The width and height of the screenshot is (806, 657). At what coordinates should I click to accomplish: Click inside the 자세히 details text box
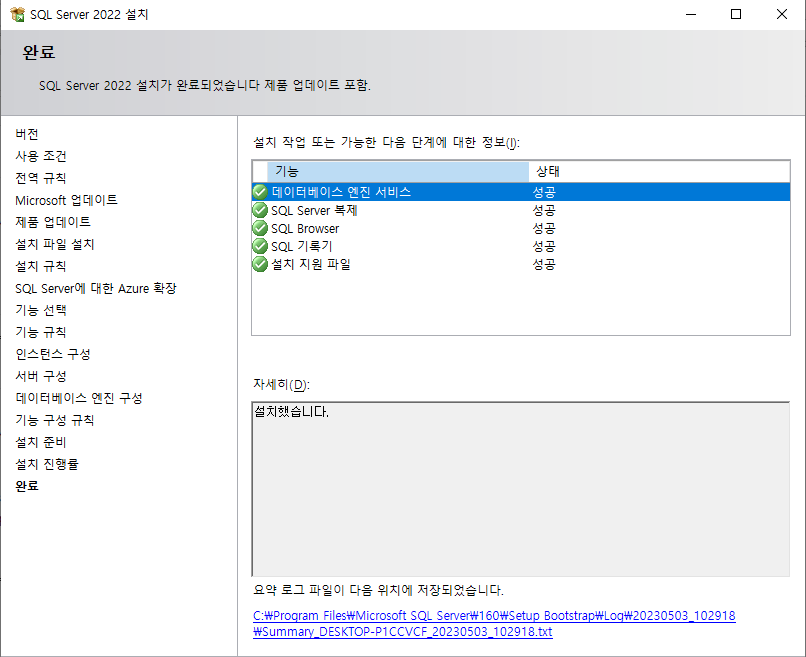tap(521, 489)
